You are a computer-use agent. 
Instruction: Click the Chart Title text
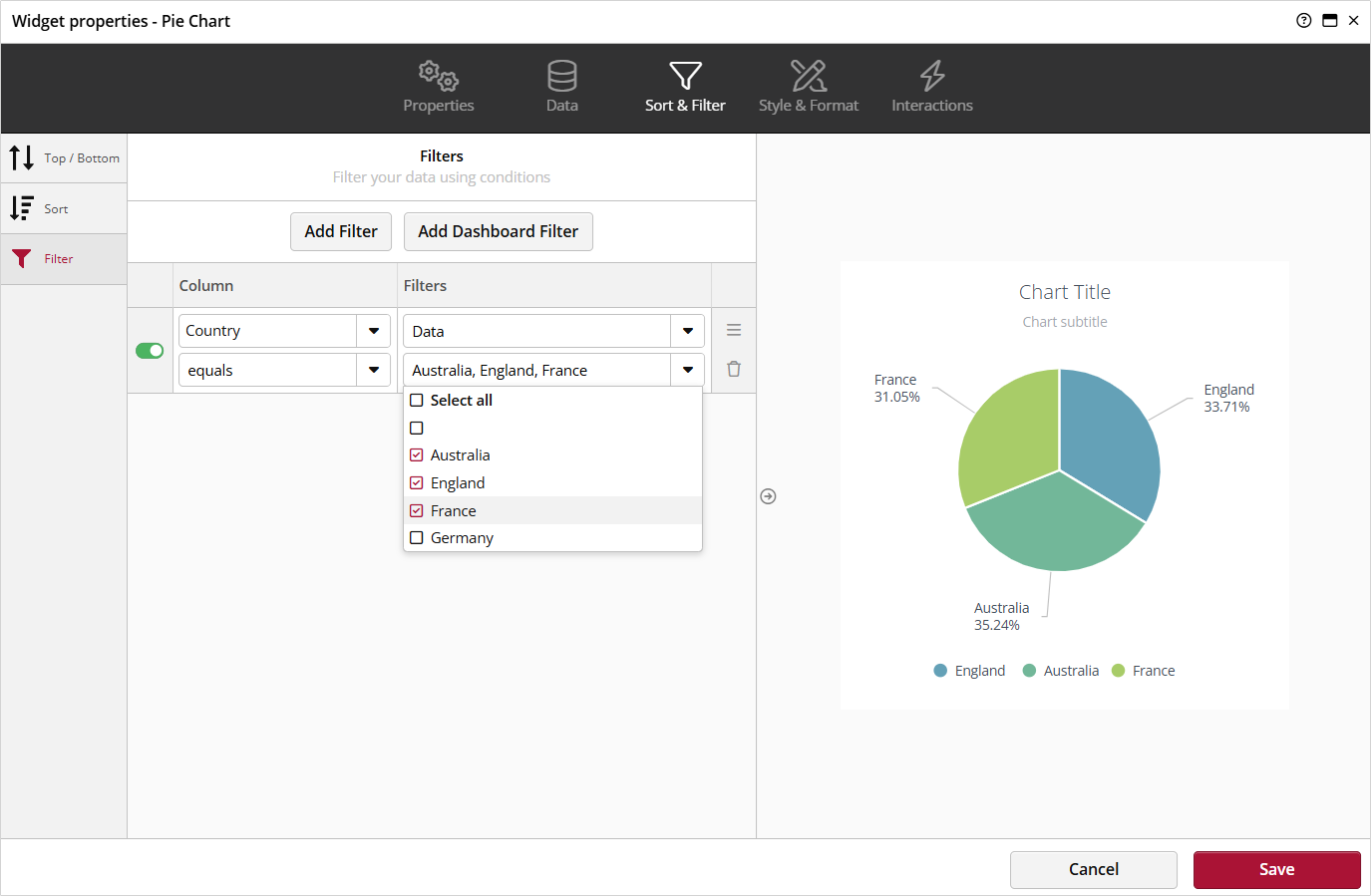[1065, 292]
